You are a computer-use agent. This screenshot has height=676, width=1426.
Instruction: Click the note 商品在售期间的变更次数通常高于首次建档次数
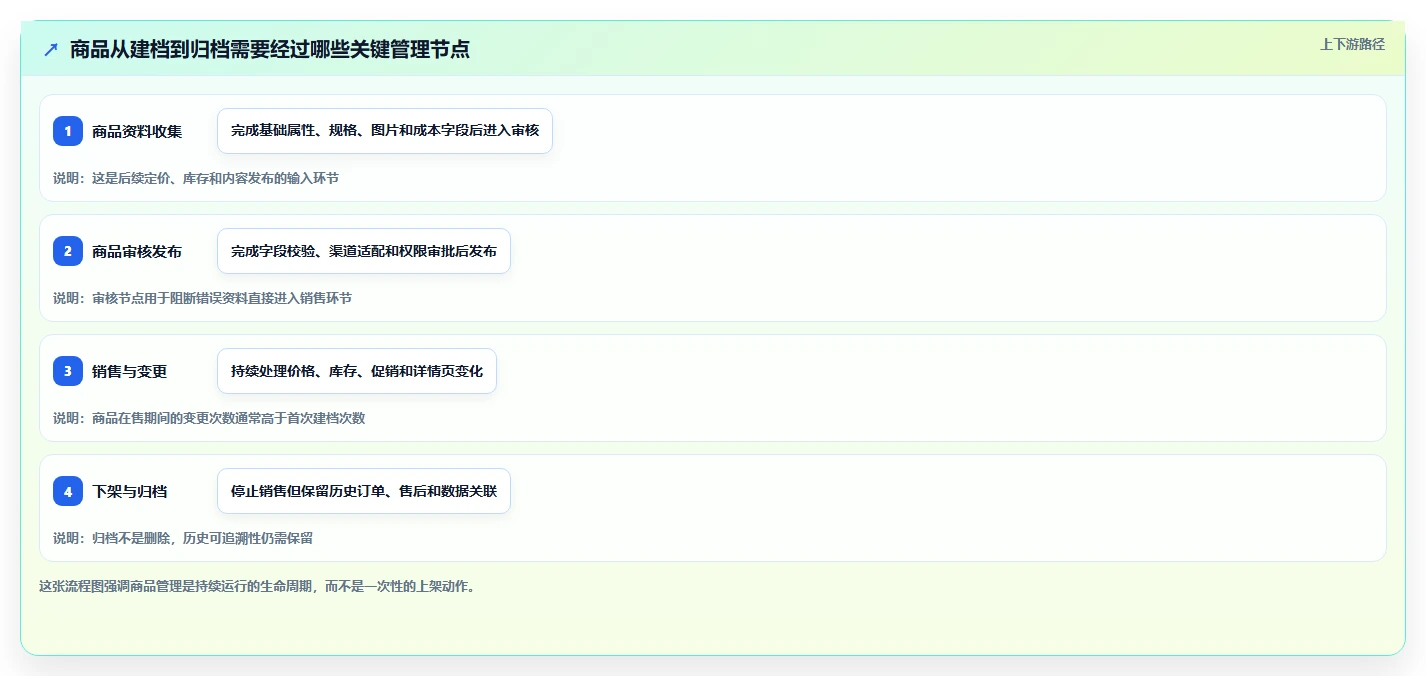pyautogui.click(x=209, y=418)
